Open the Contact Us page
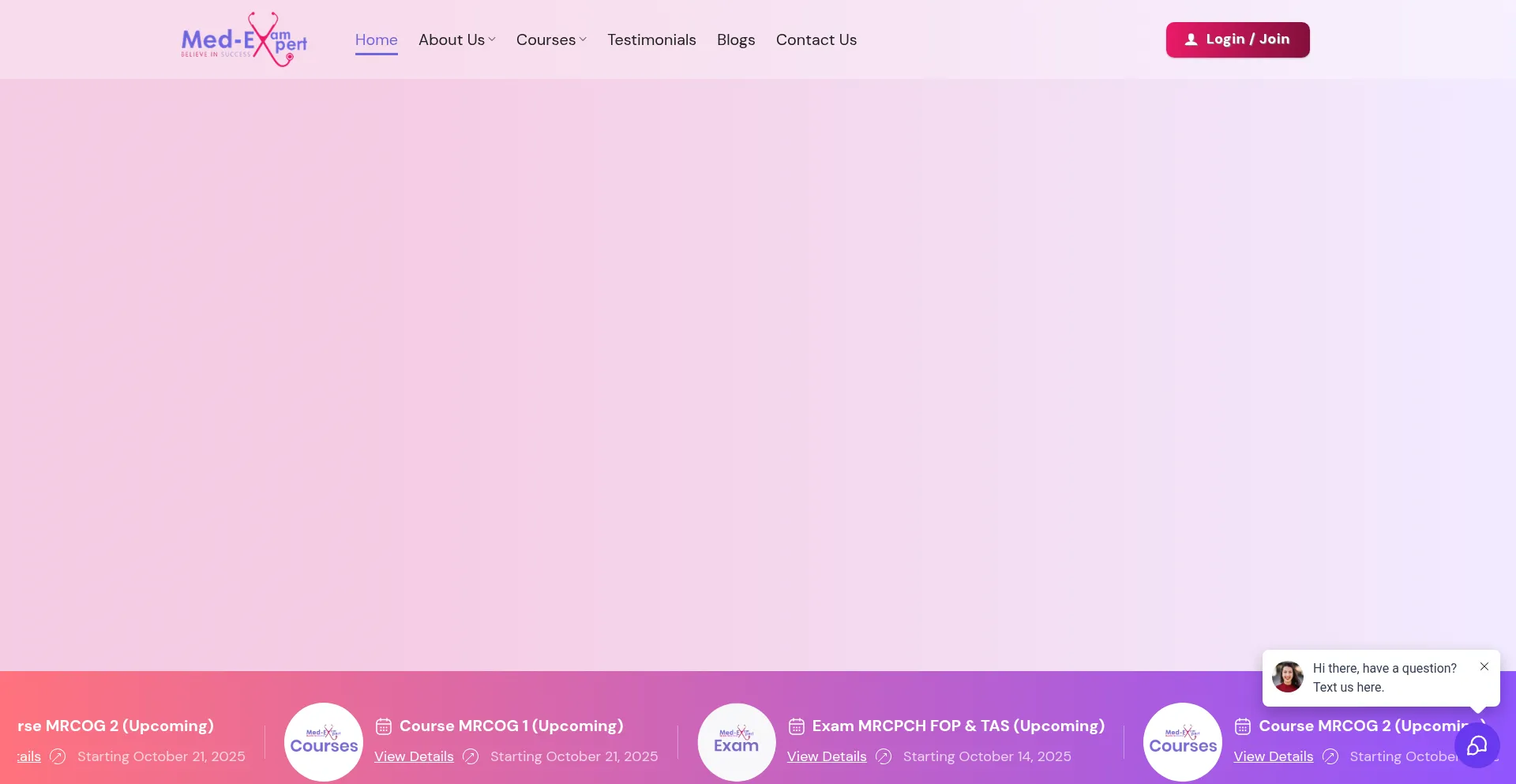 coord(816,39)
